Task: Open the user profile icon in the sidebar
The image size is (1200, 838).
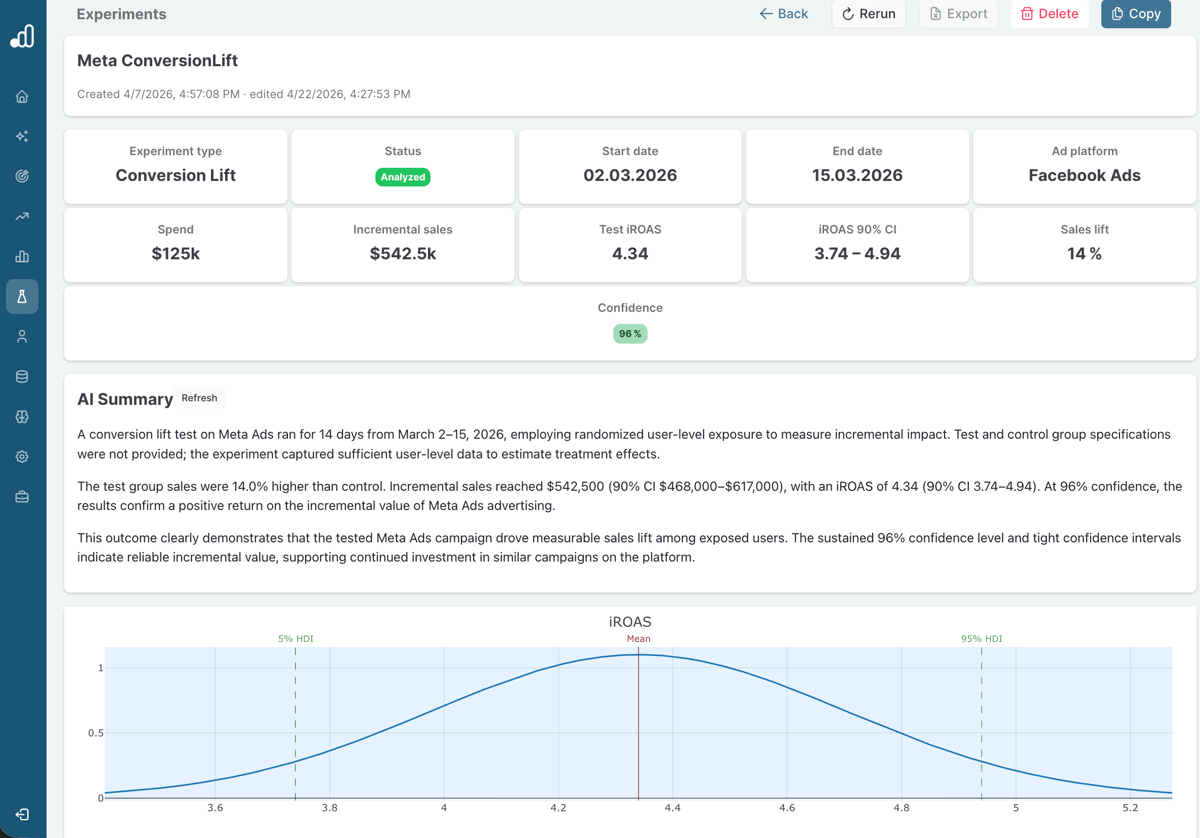Action: [22, 337]
